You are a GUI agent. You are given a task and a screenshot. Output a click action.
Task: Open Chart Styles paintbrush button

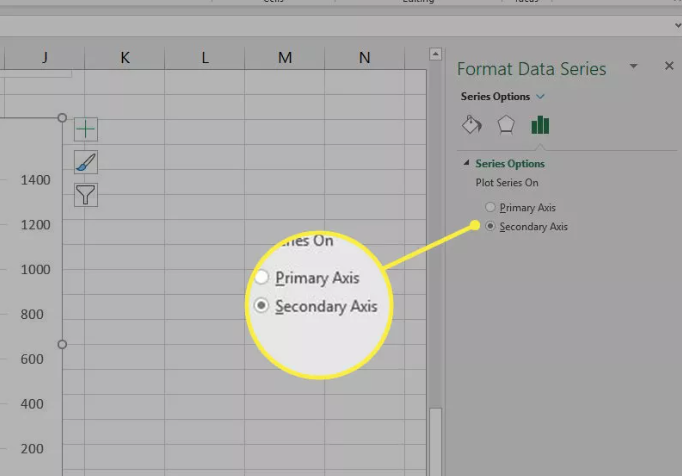click(86, 162)
